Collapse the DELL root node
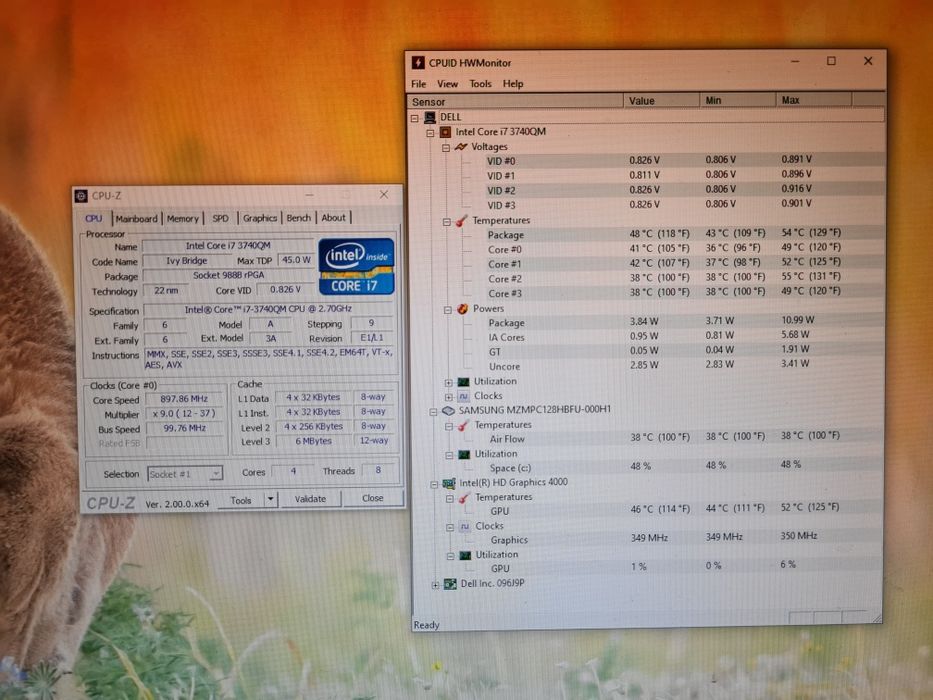Viewport: 933px width, 700px height. coord(415,118)
